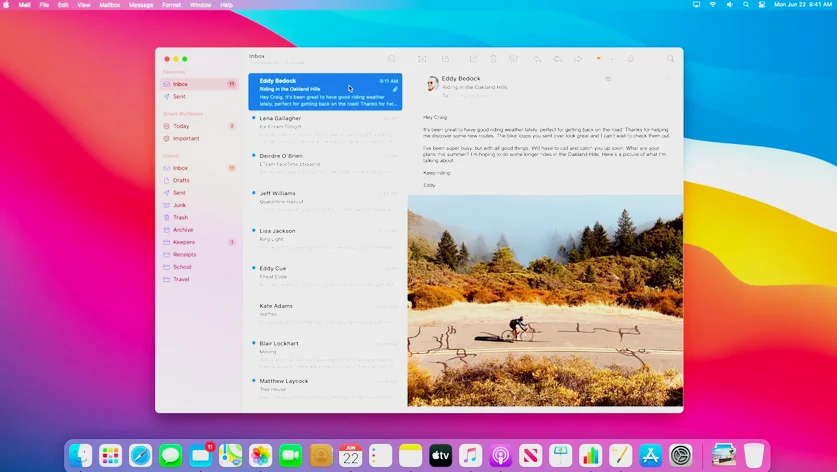Select Inbox under Favorites
Image resolution: width=837 pixels, height=472 pixels.
[199, 84]
